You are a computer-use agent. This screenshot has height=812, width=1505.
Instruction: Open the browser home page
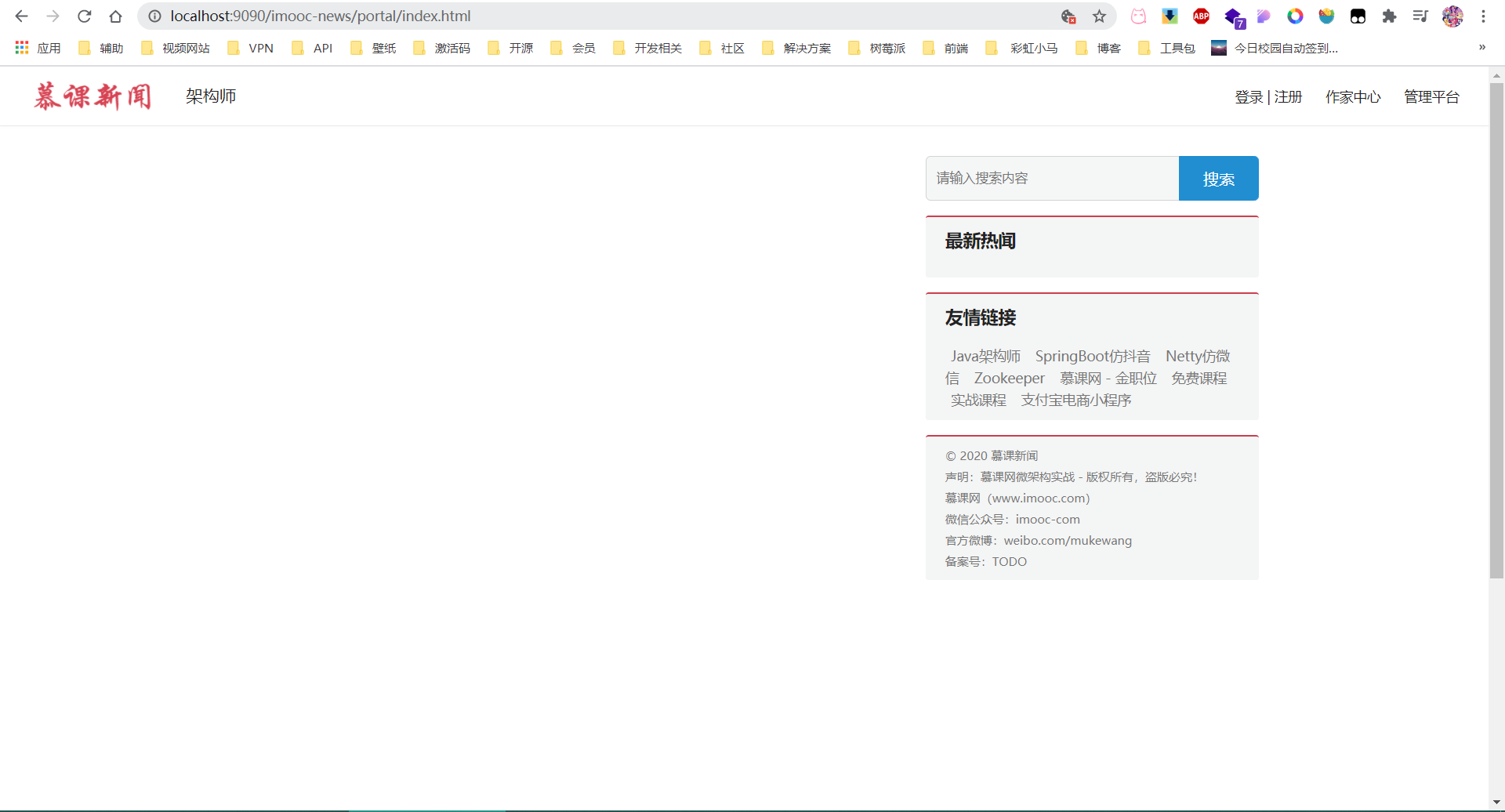tap(115, 16)
